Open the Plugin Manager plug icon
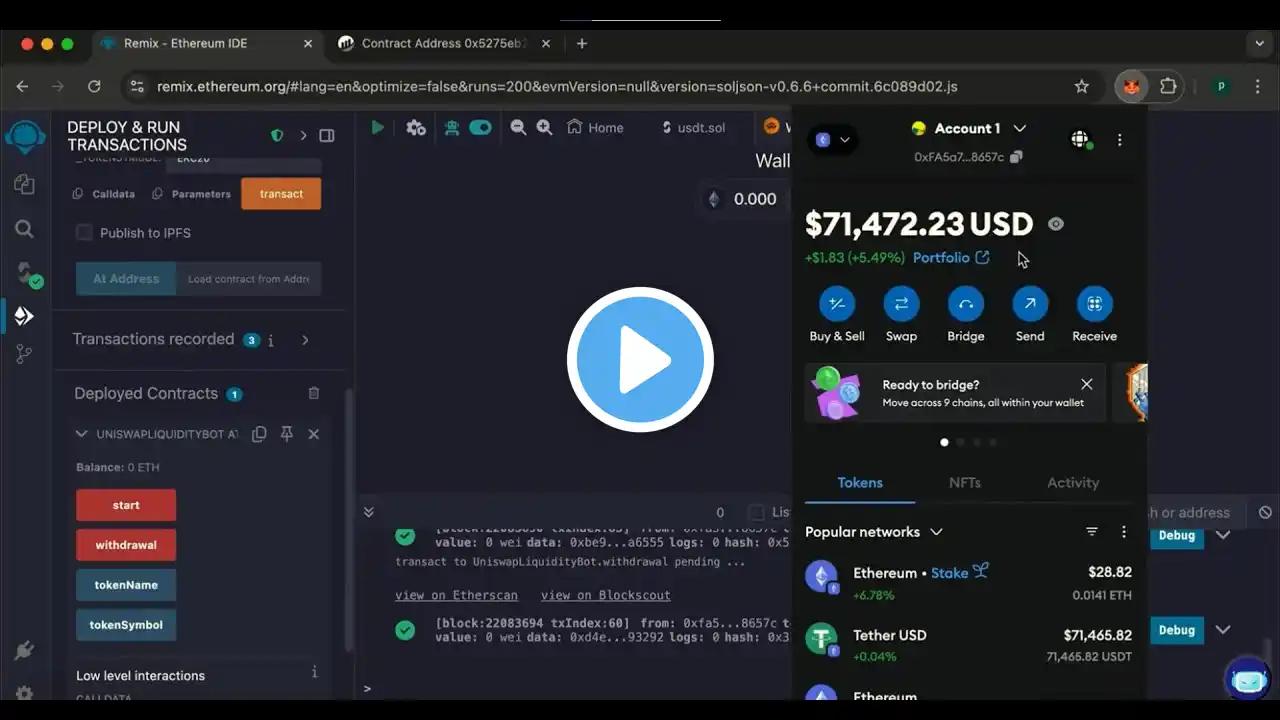 pyautogui.click(x=24, y=651)
